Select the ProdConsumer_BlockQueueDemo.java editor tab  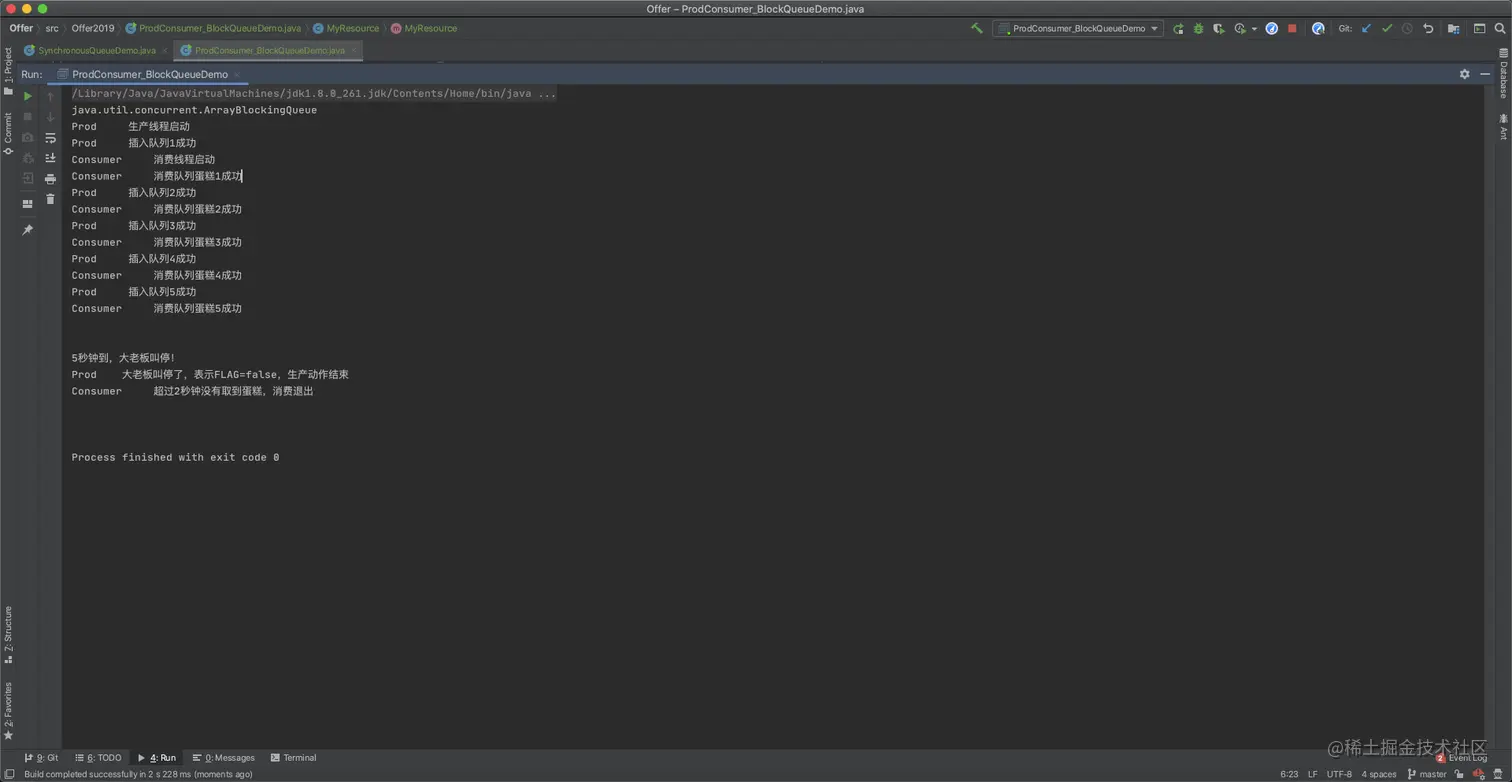click(267, 50)
